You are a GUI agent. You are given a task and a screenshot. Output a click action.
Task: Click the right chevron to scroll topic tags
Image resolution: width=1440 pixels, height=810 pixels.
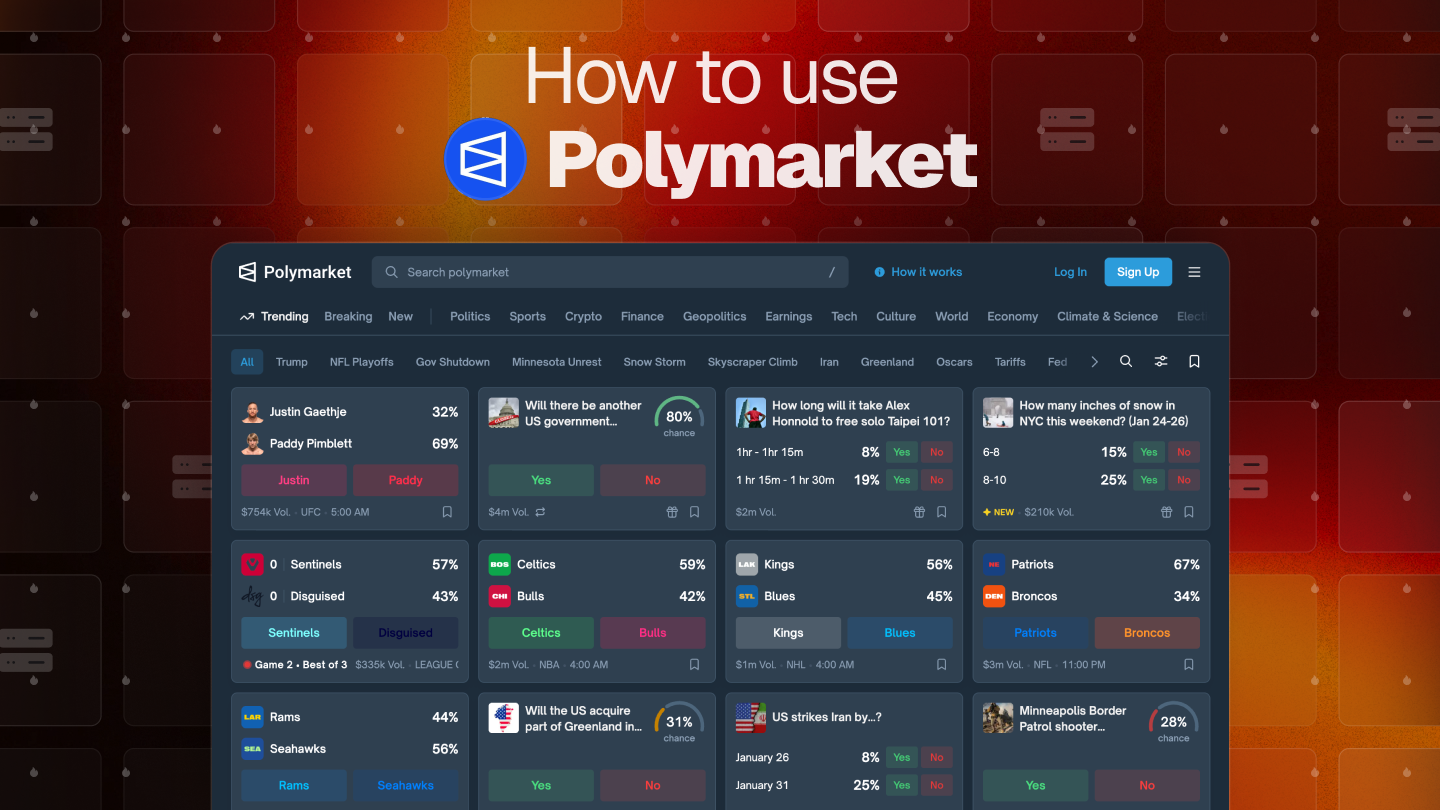point(1094,361)
